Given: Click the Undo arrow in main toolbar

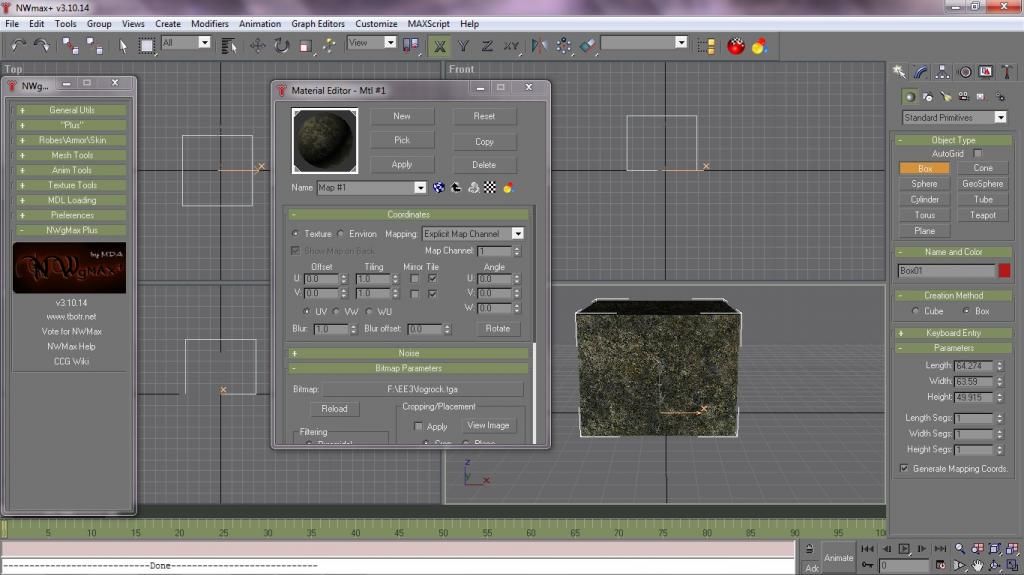Looking at the screenshot, I should tap(18, 45).
